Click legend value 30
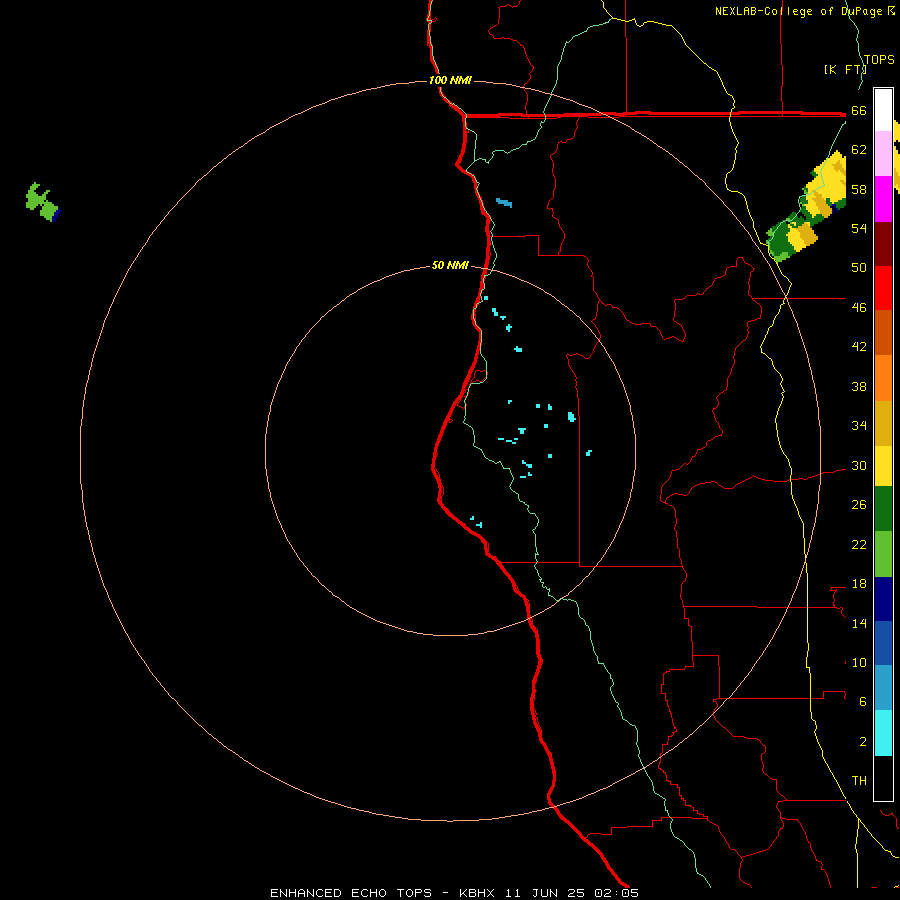This screenshot has width=900, height=900. click(859, 465)
